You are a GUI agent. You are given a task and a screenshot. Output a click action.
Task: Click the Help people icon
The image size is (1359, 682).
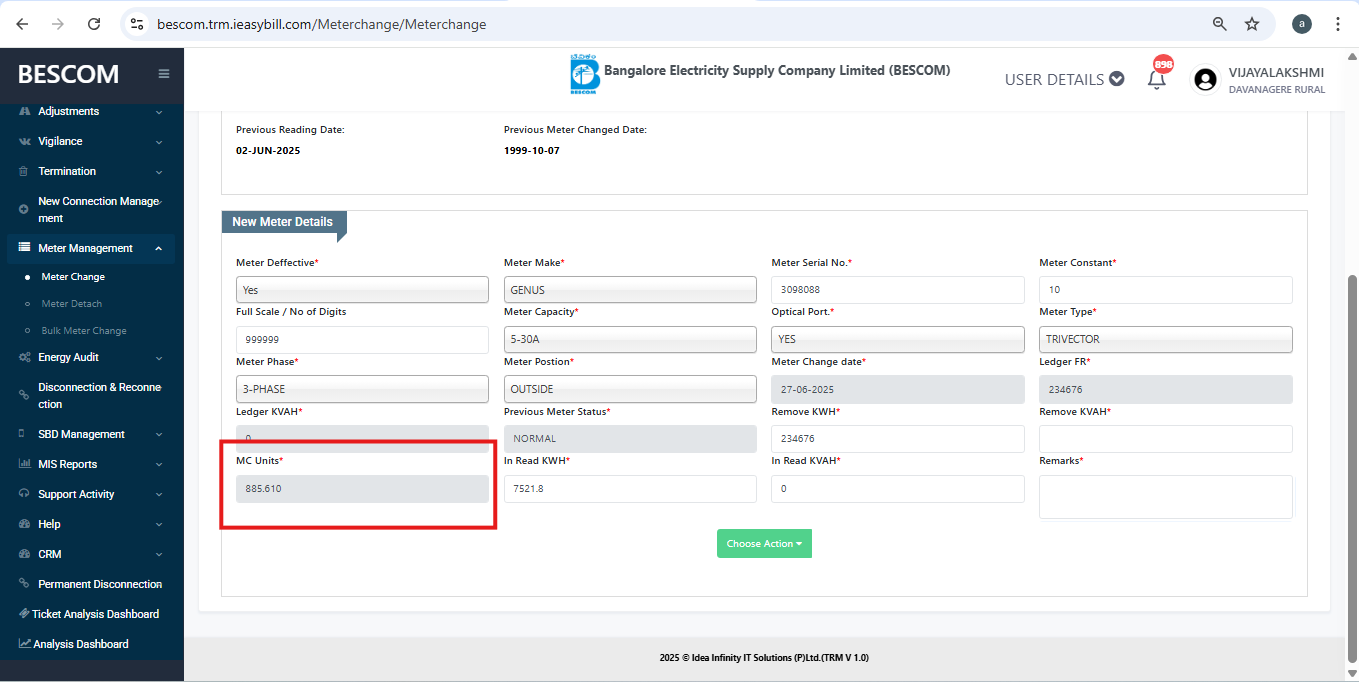24,524
